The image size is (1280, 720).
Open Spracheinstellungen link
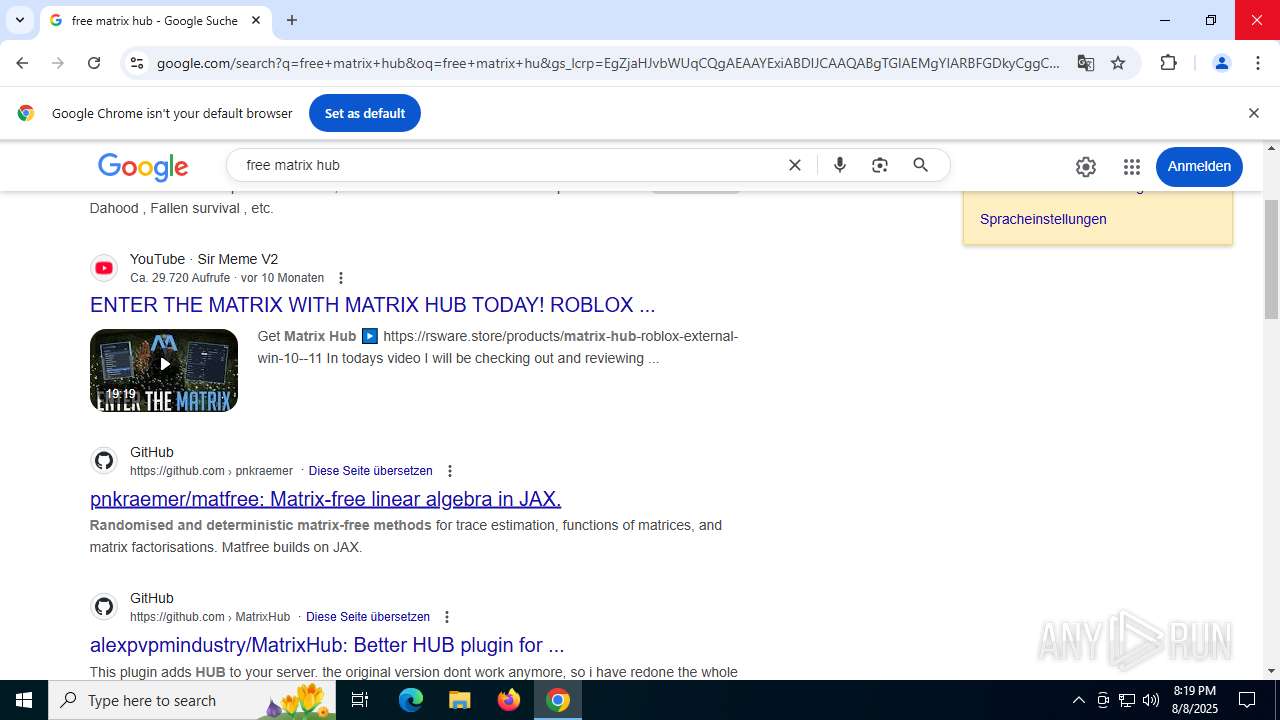coord(1043,219)
